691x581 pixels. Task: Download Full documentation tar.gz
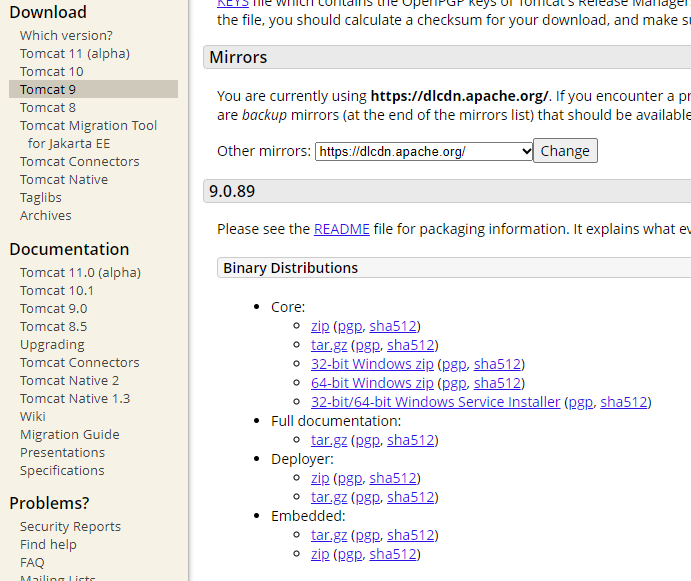[x=329, y=440]
